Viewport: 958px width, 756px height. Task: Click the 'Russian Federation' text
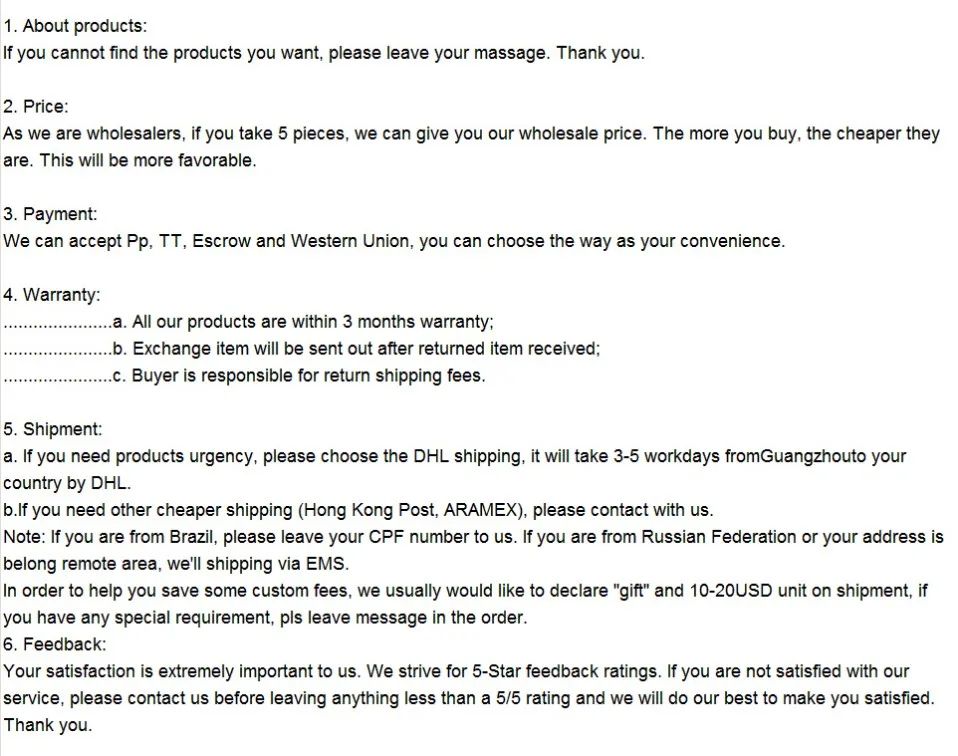tap(718, 537)
